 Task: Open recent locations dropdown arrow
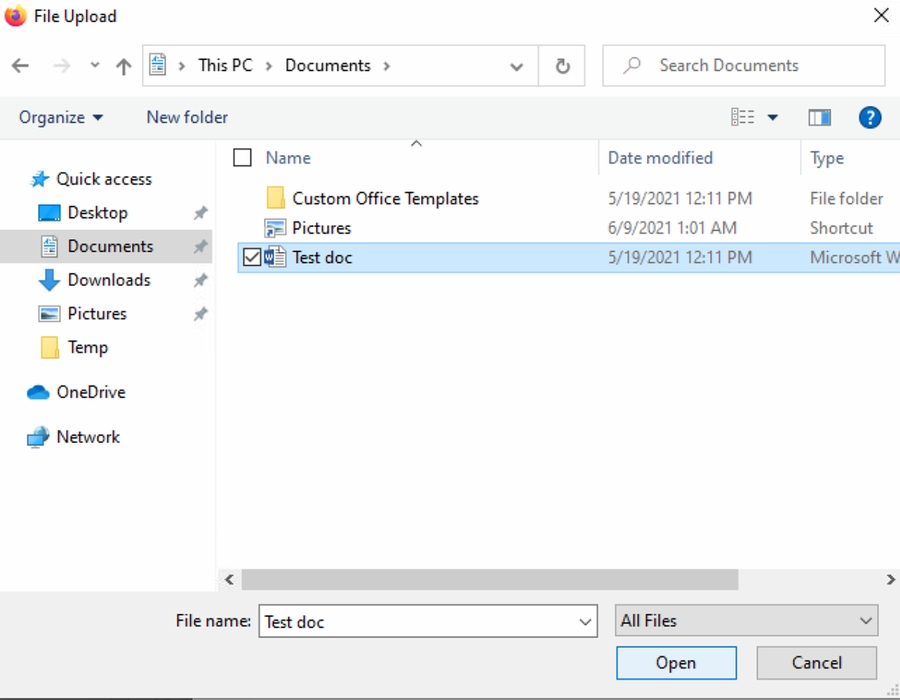(95, 66)
